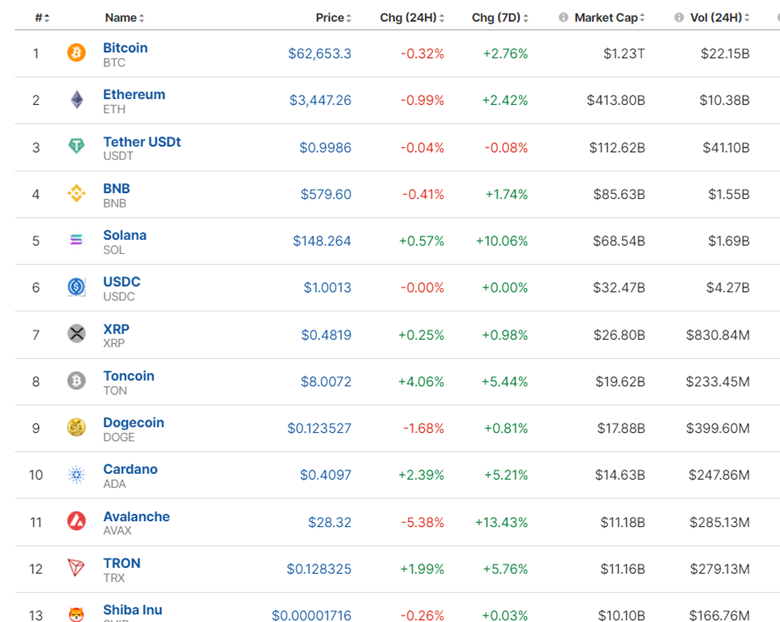Sort by Chg (7D) column
Image resolution: width=780 pixels, height=622 pixels.
point(500,18)
